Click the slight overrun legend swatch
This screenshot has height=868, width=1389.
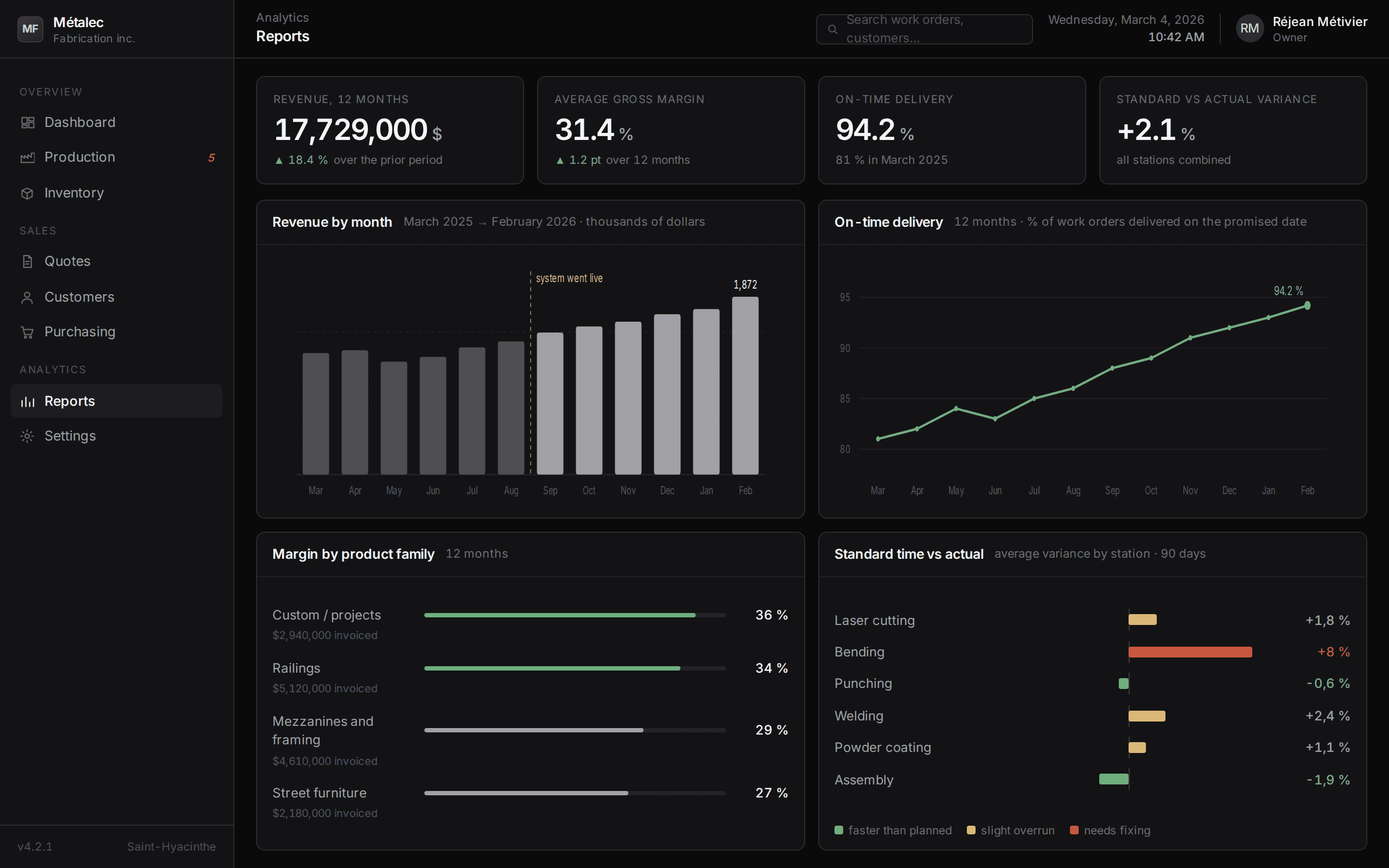click(x=971, y=830)
